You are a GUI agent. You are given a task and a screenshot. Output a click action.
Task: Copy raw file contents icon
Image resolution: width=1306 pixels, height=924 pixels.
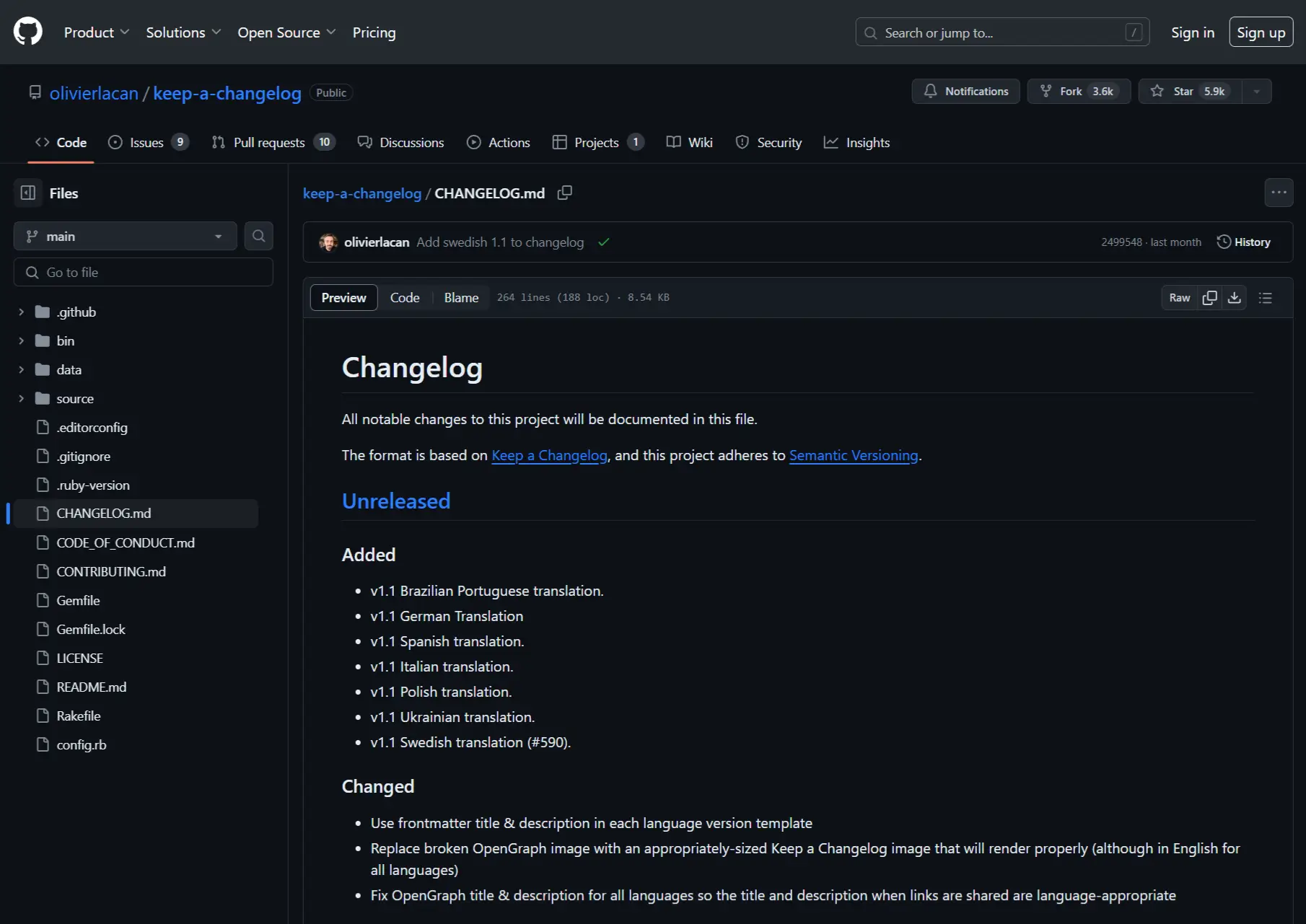1210,297
